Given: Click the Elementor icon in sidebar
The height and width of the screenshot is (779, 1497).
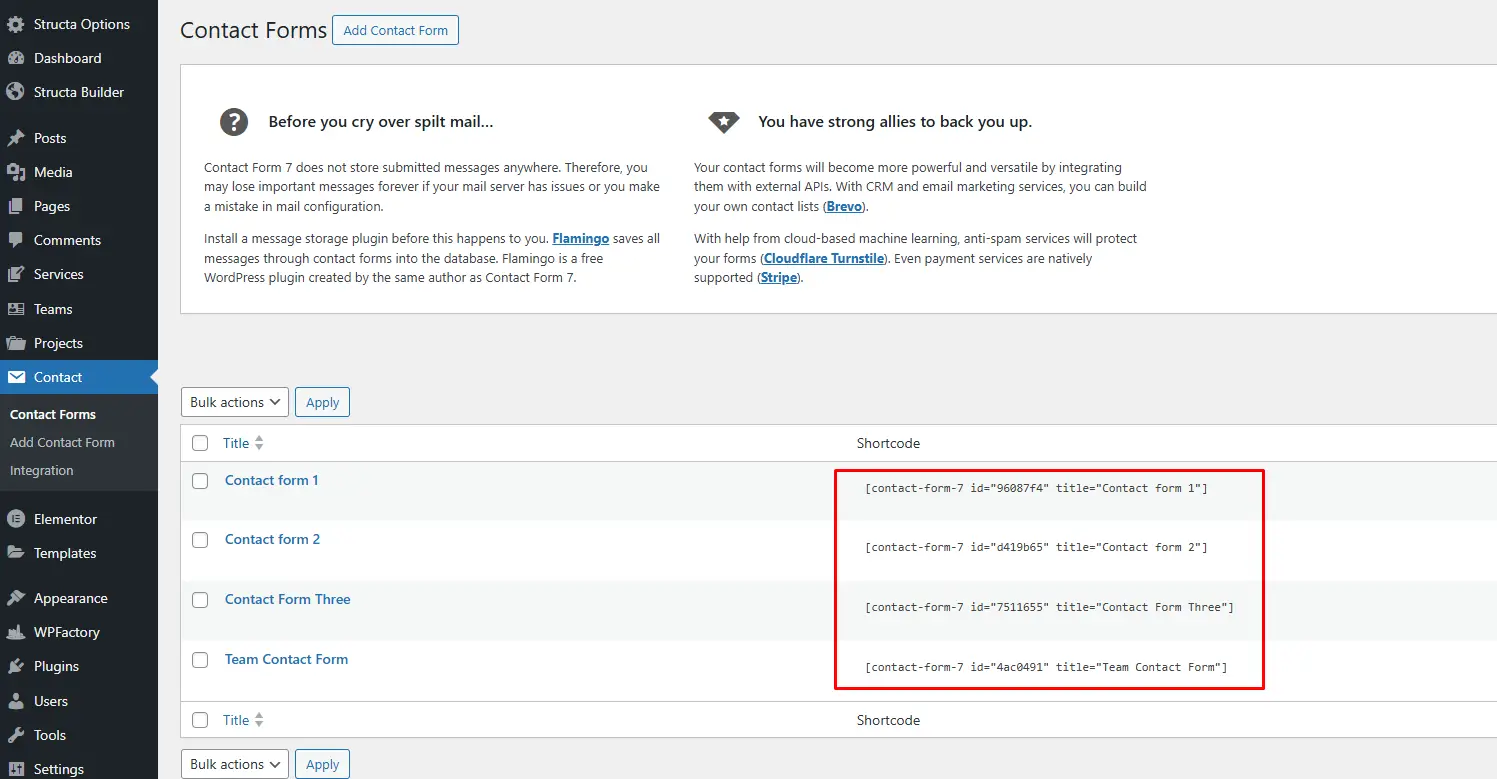Looking at the screenshot, I should [15, 519].
